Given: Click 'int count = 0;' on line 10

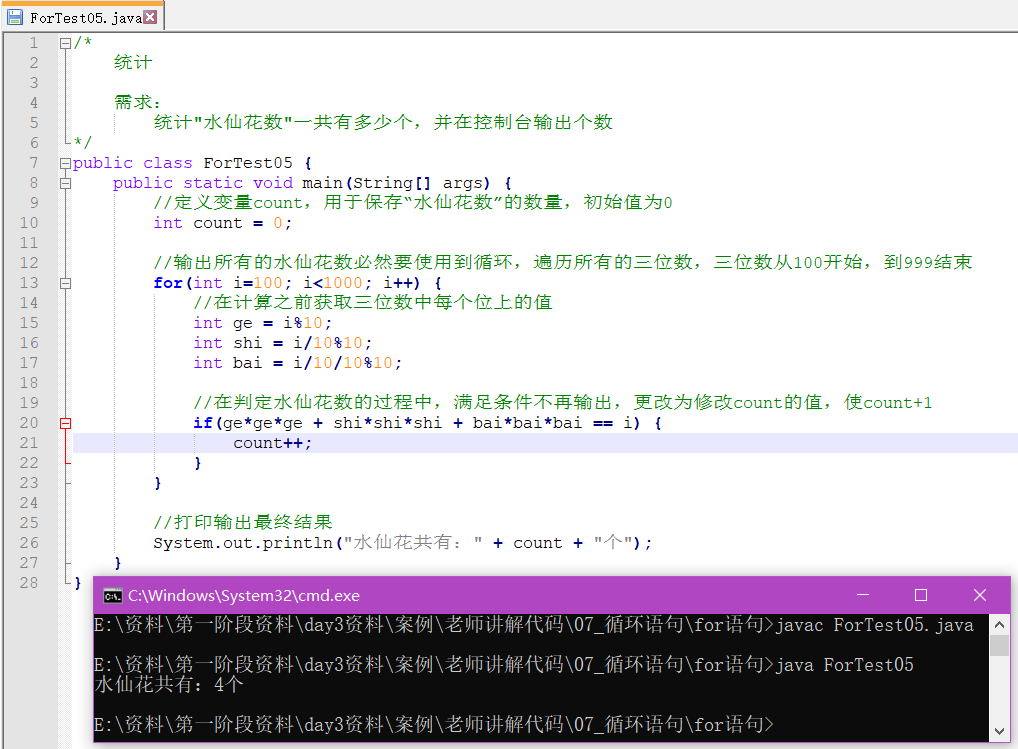Looking at the screenshot, I should (x=223, y=223).
